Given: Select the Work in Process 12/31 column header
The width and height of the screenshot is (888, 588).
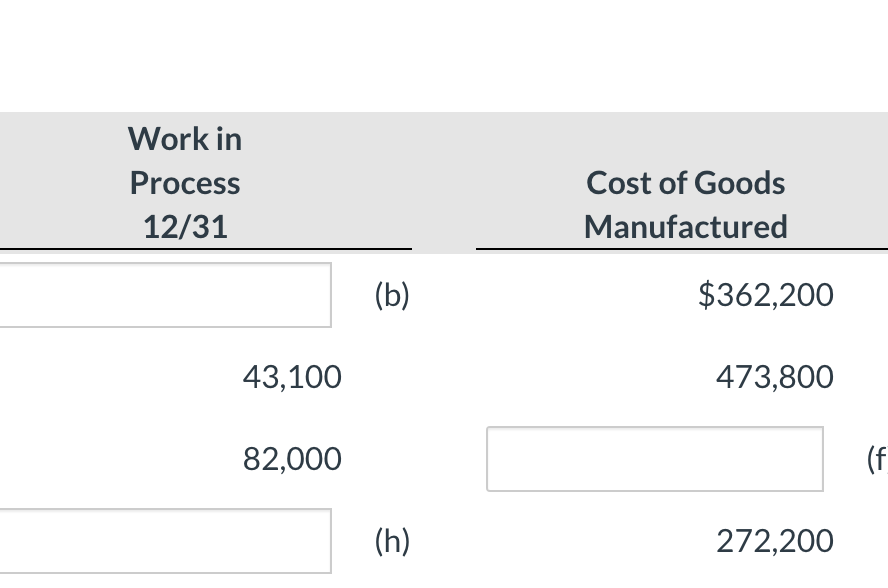Looking at the screenshot, I should tap(184, 182).
